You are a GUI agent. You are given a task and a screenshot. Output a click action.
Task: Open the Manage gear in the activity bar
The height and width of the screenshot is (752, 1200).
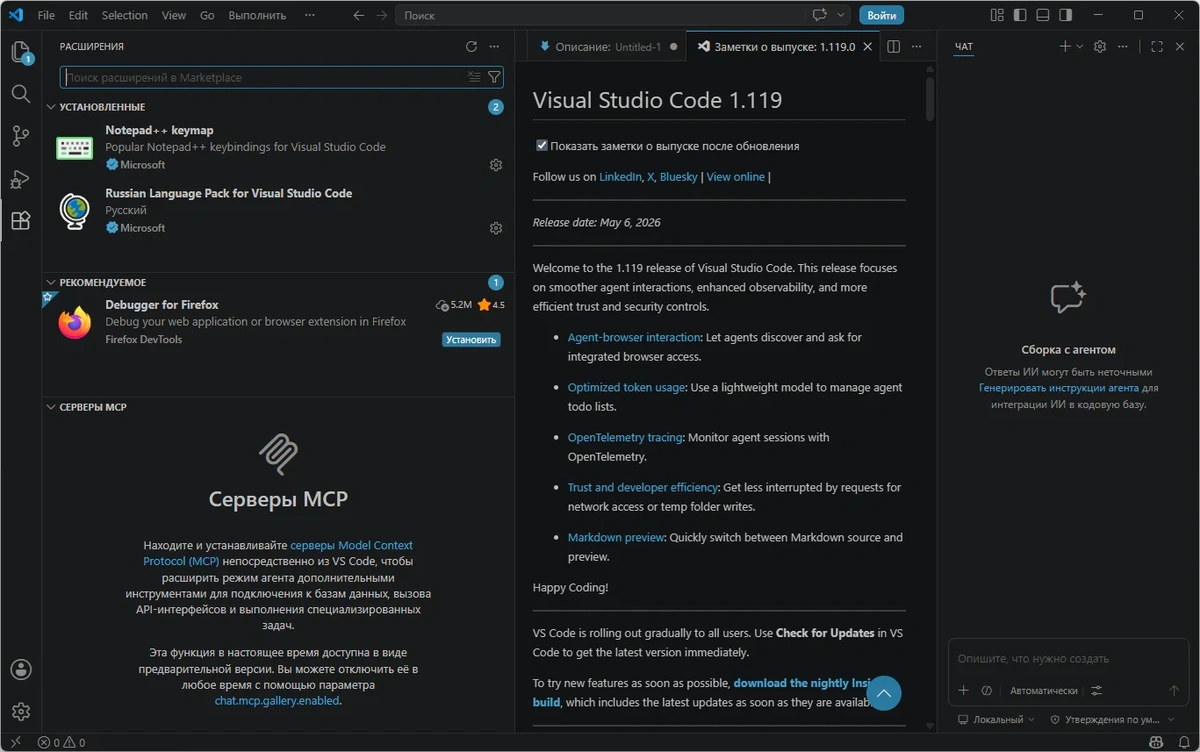tap(20, 712)
